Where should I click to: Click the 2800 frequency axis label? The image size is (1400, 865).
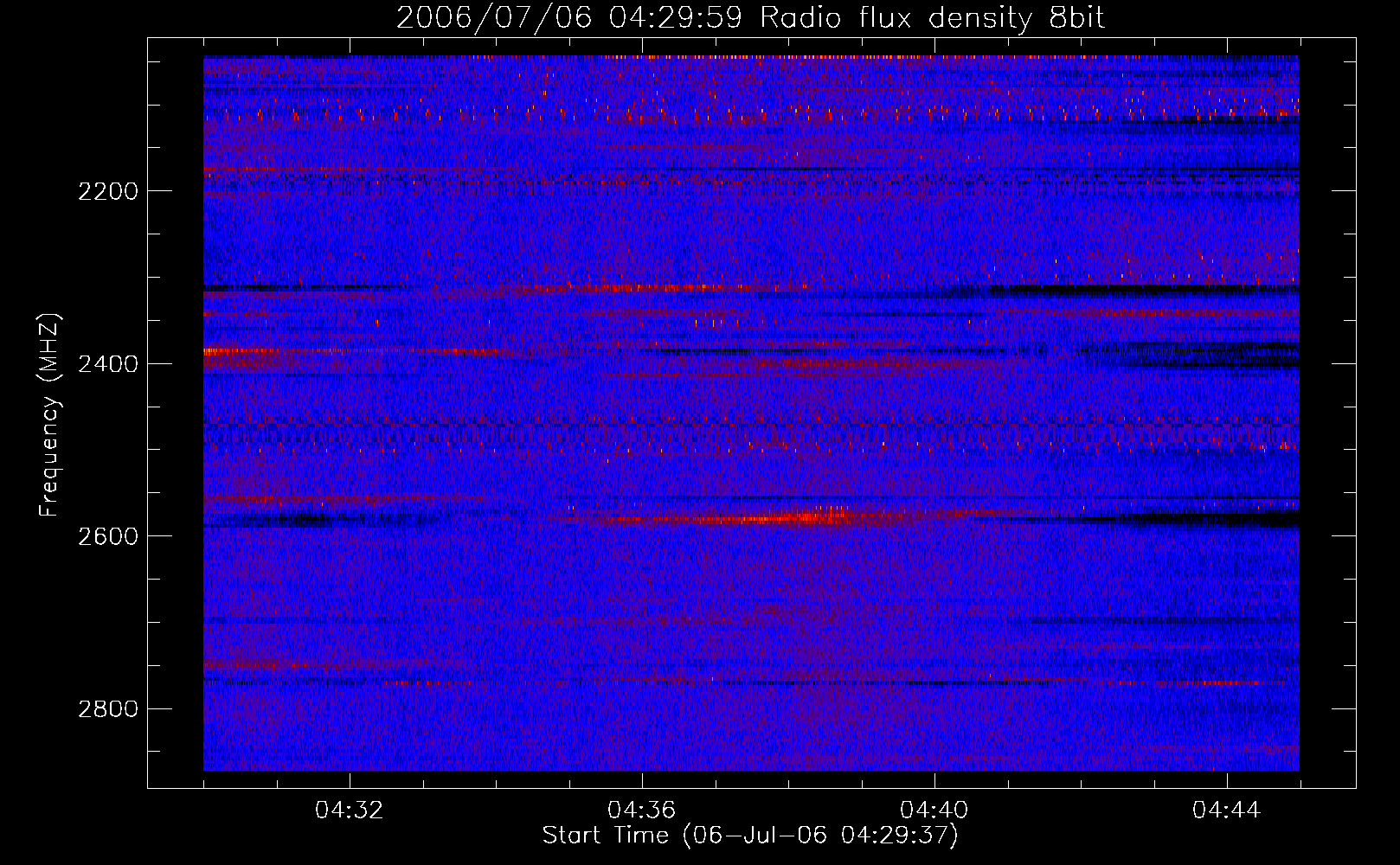tap(108, 709)
